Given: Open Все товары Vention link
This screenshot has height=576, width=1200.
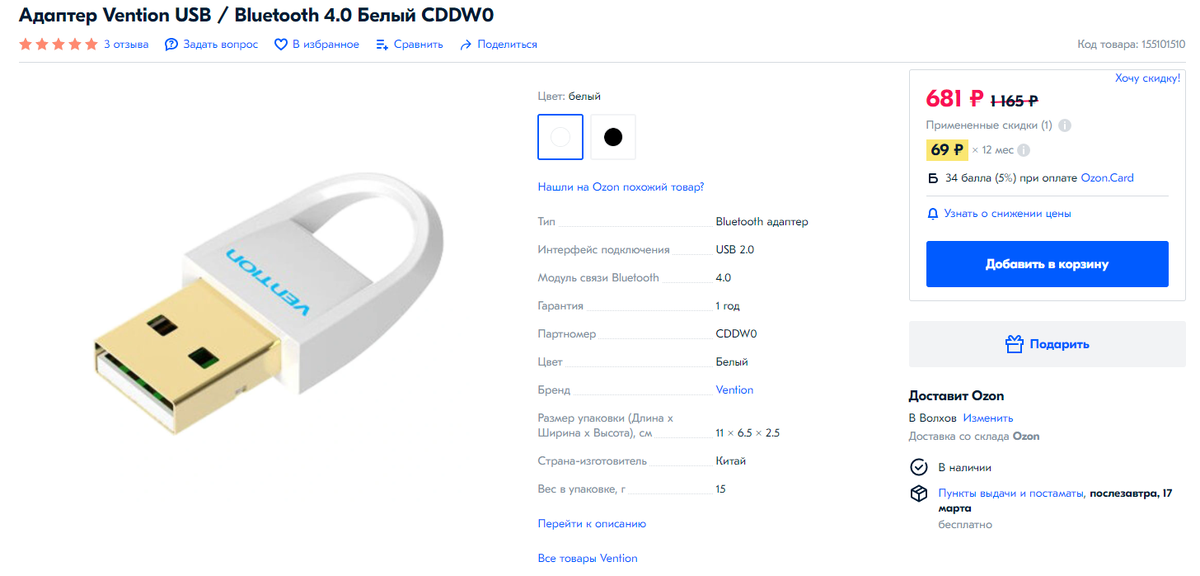Looking at the screenshot, I should (x=587, y=558).
